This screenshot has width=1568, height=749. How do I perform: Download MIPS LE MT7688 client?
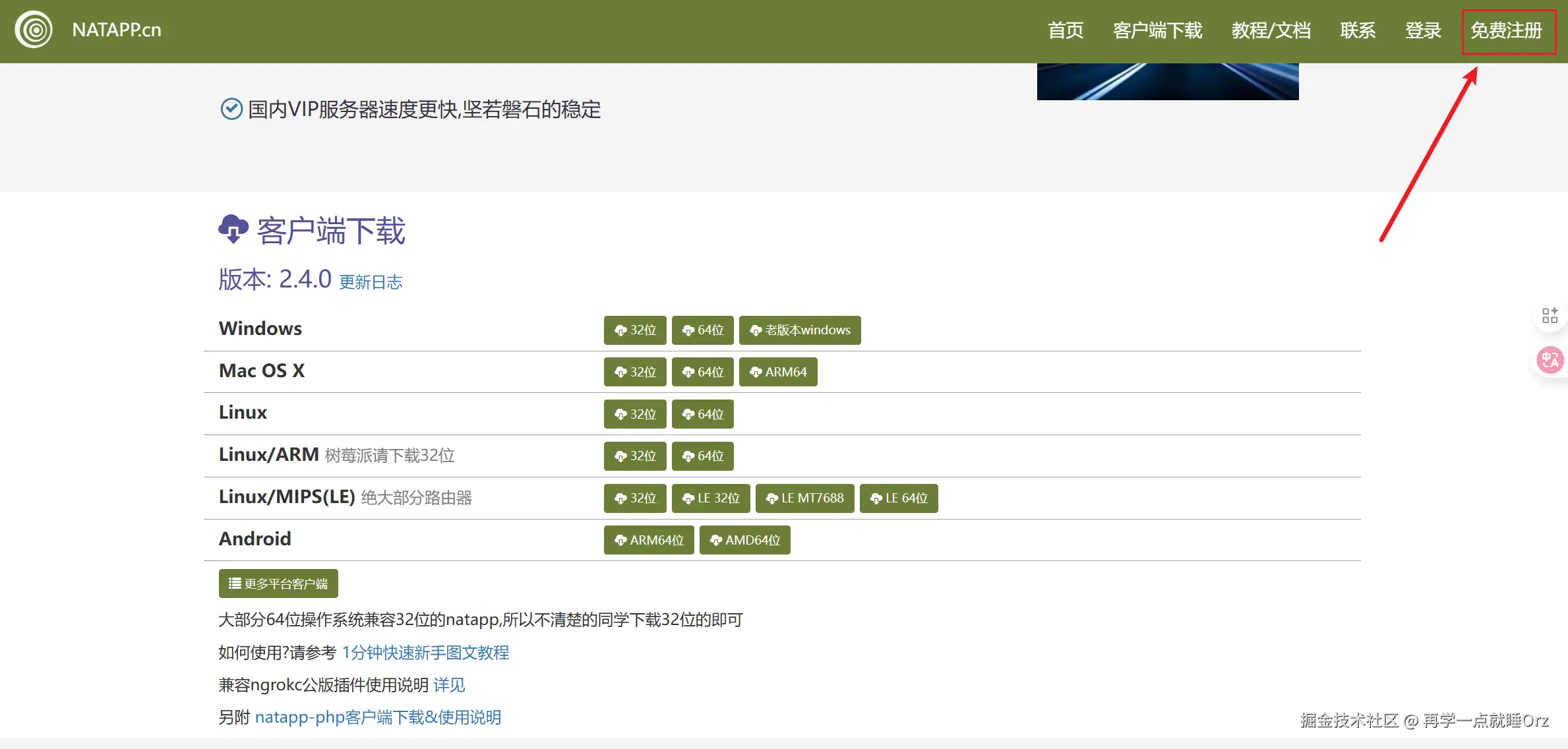pyautogui.click(x=804, y=498)
